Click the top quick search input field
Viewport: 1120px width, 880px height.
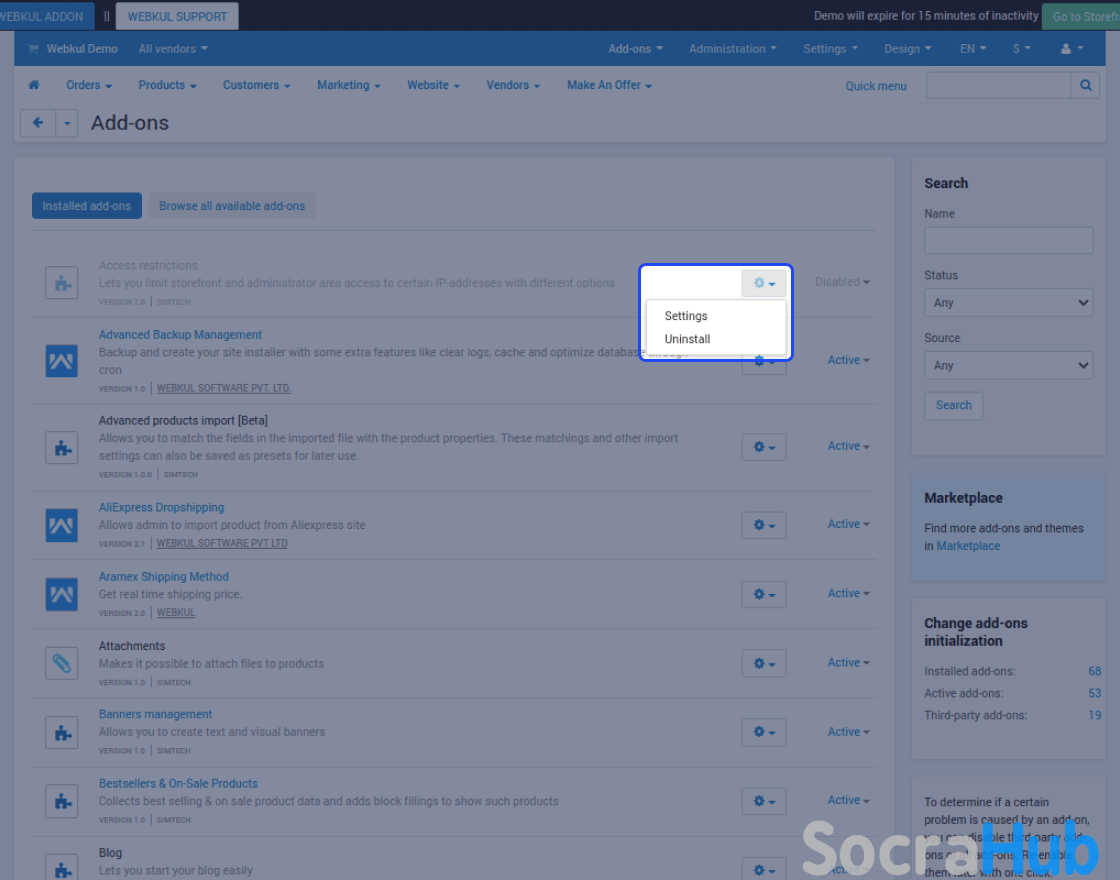[999, 85]
